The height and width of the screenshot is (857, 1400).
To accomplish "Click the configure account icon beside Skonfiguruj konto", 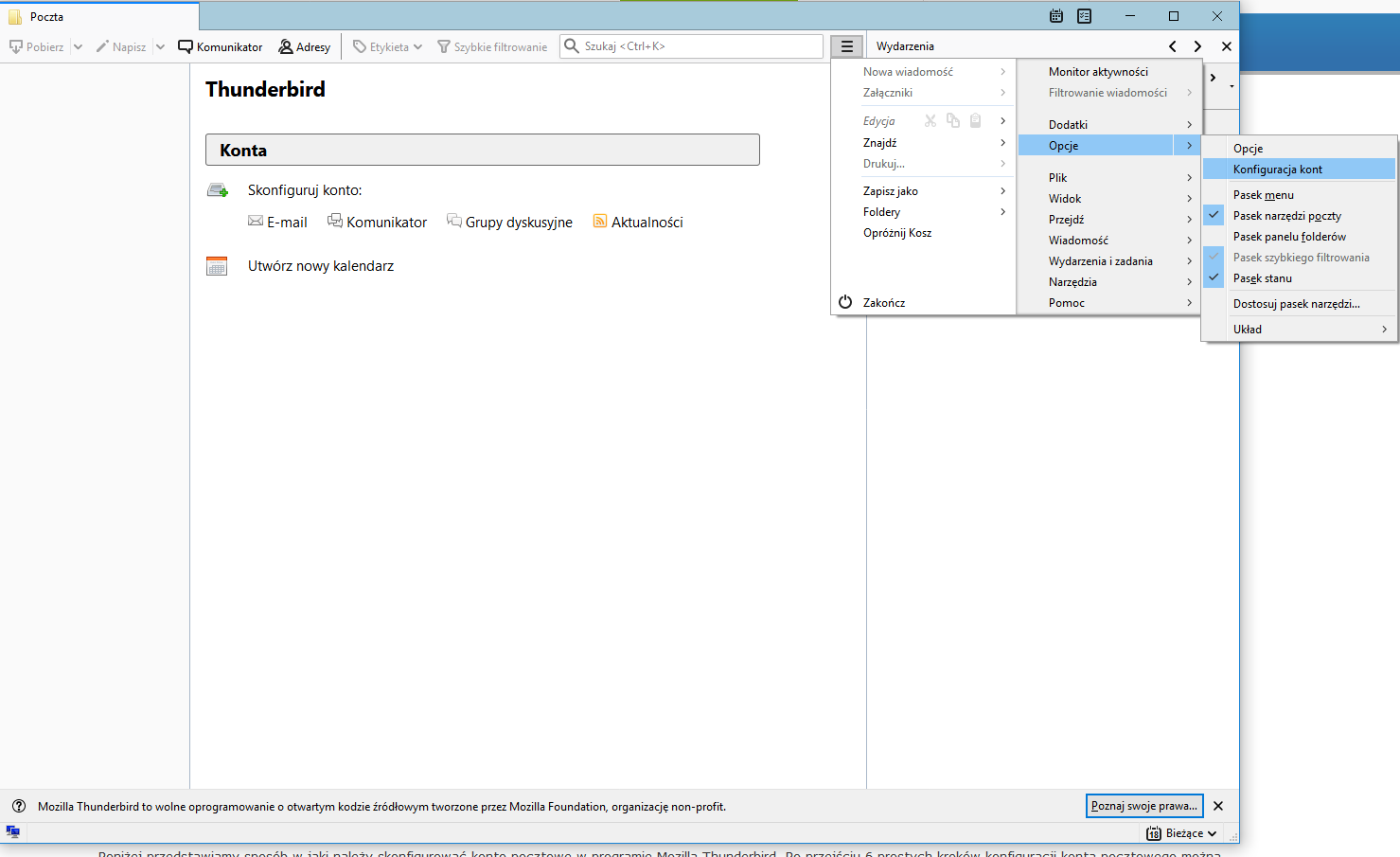I will 218,190.
